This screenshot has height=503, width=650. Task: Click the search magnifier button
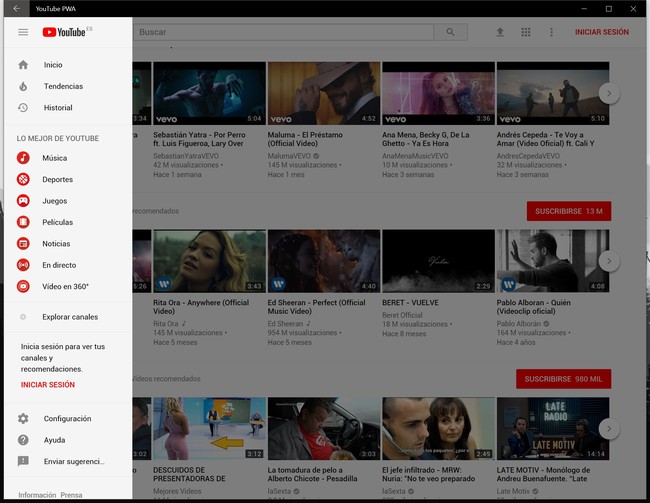click(451, 32)
